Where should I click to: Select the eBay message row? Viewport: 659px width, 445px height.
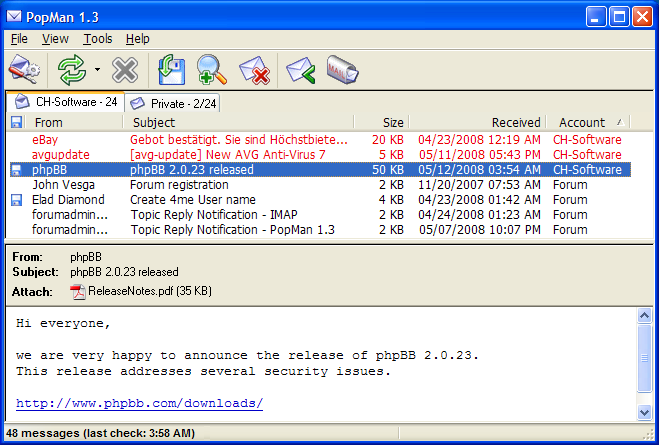320,140
